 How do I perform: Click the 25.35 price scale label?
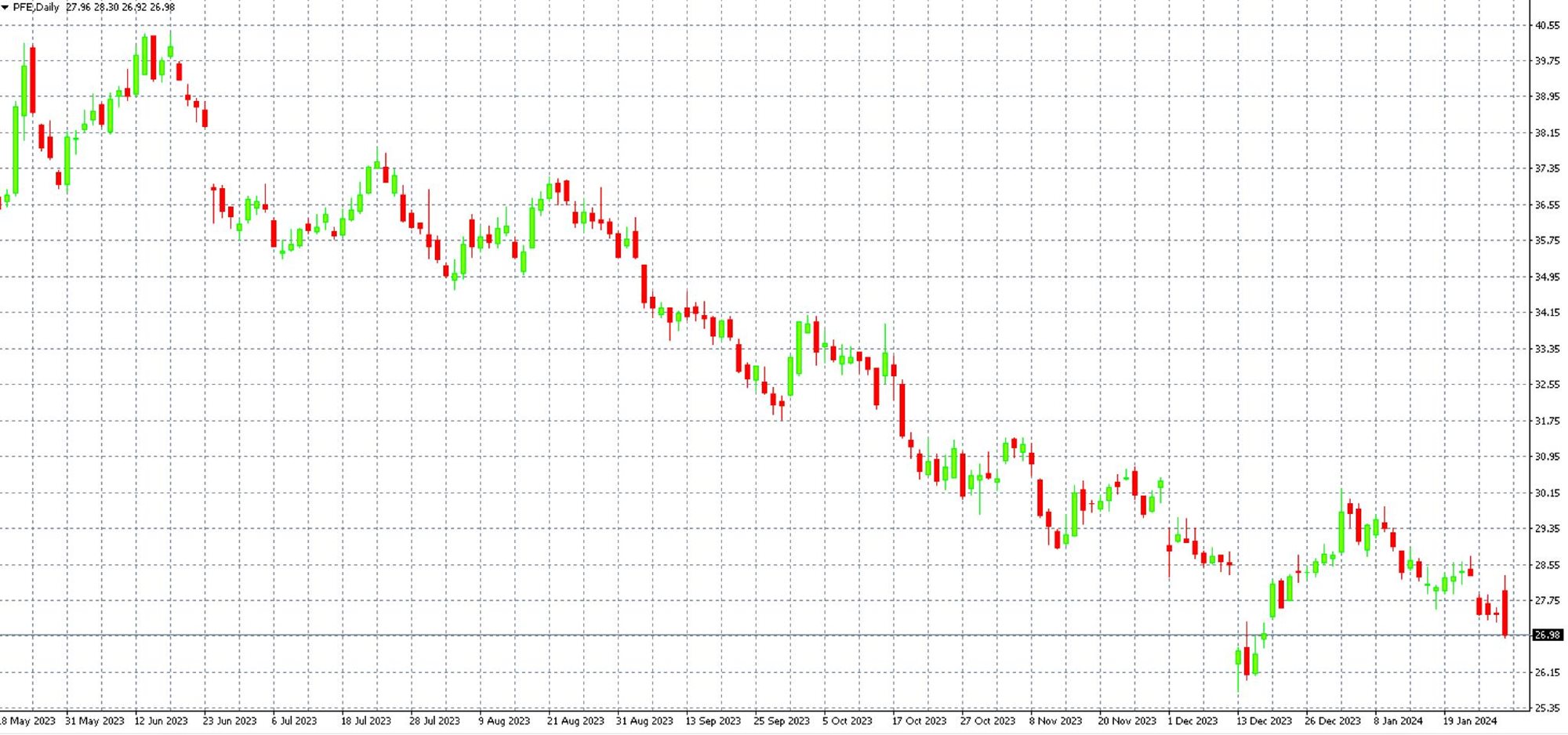coord(1548,708)
